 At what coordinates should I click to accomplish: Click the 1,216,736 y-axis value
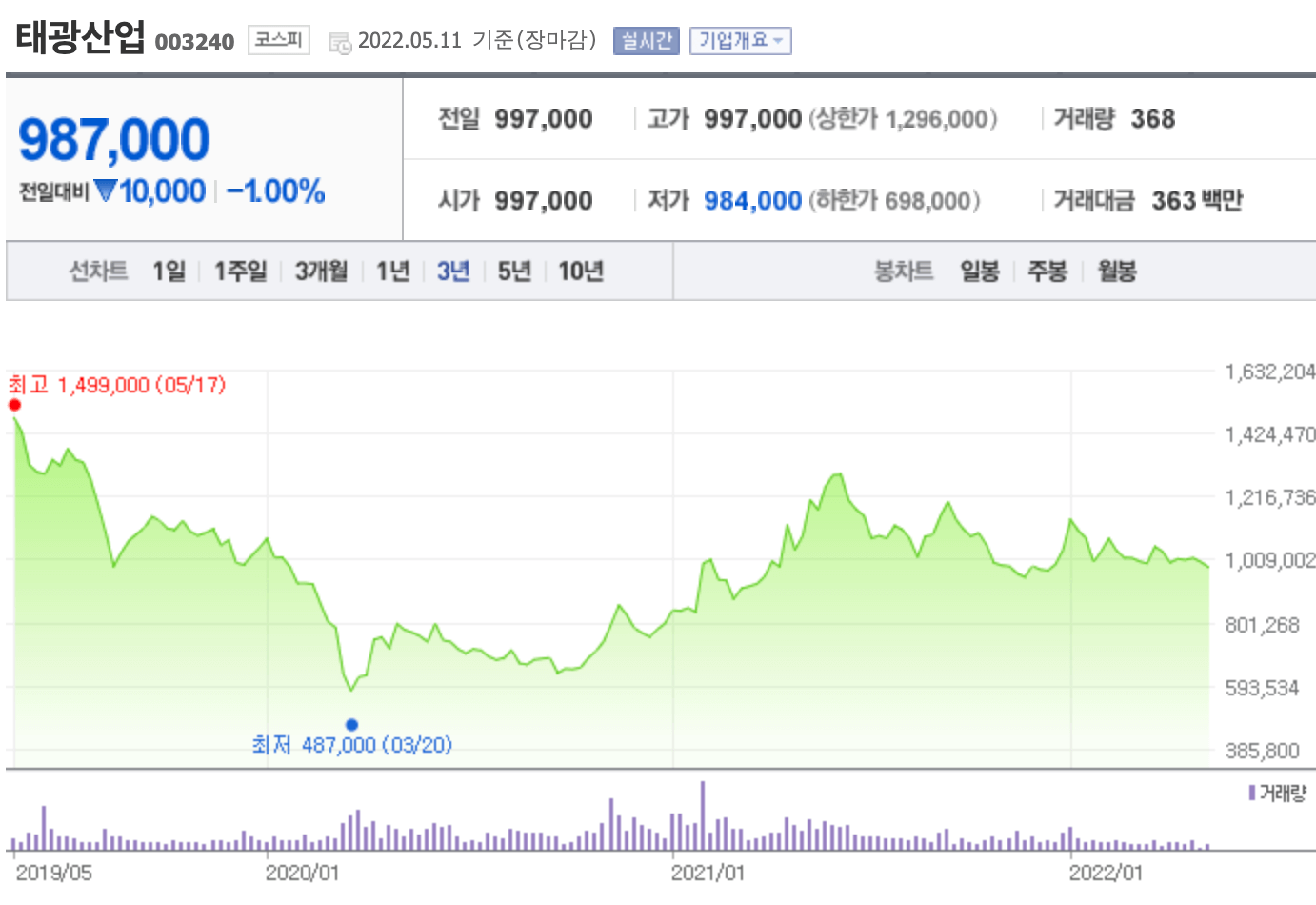(1270, 497)
